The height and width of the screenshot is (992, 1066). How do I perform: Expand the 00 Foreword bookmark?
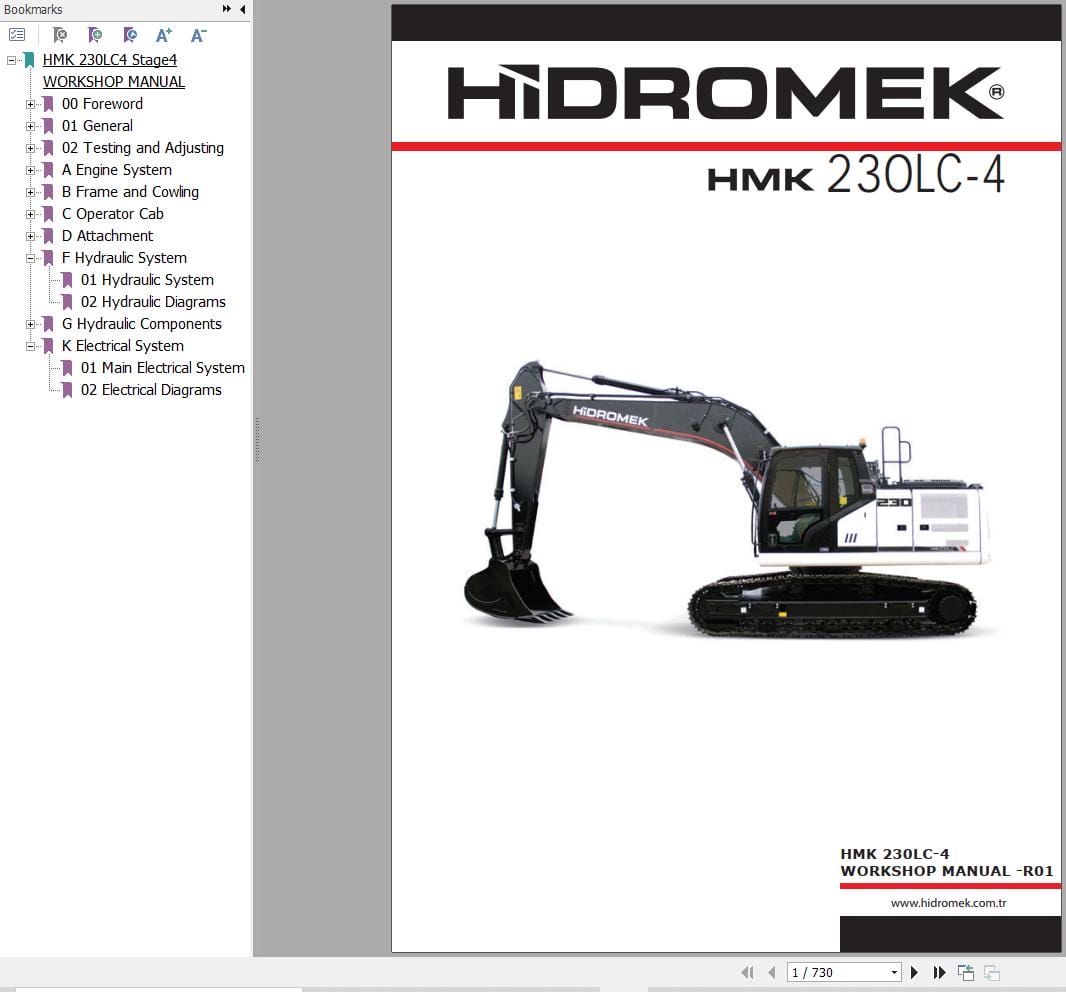tap(33, 103)
